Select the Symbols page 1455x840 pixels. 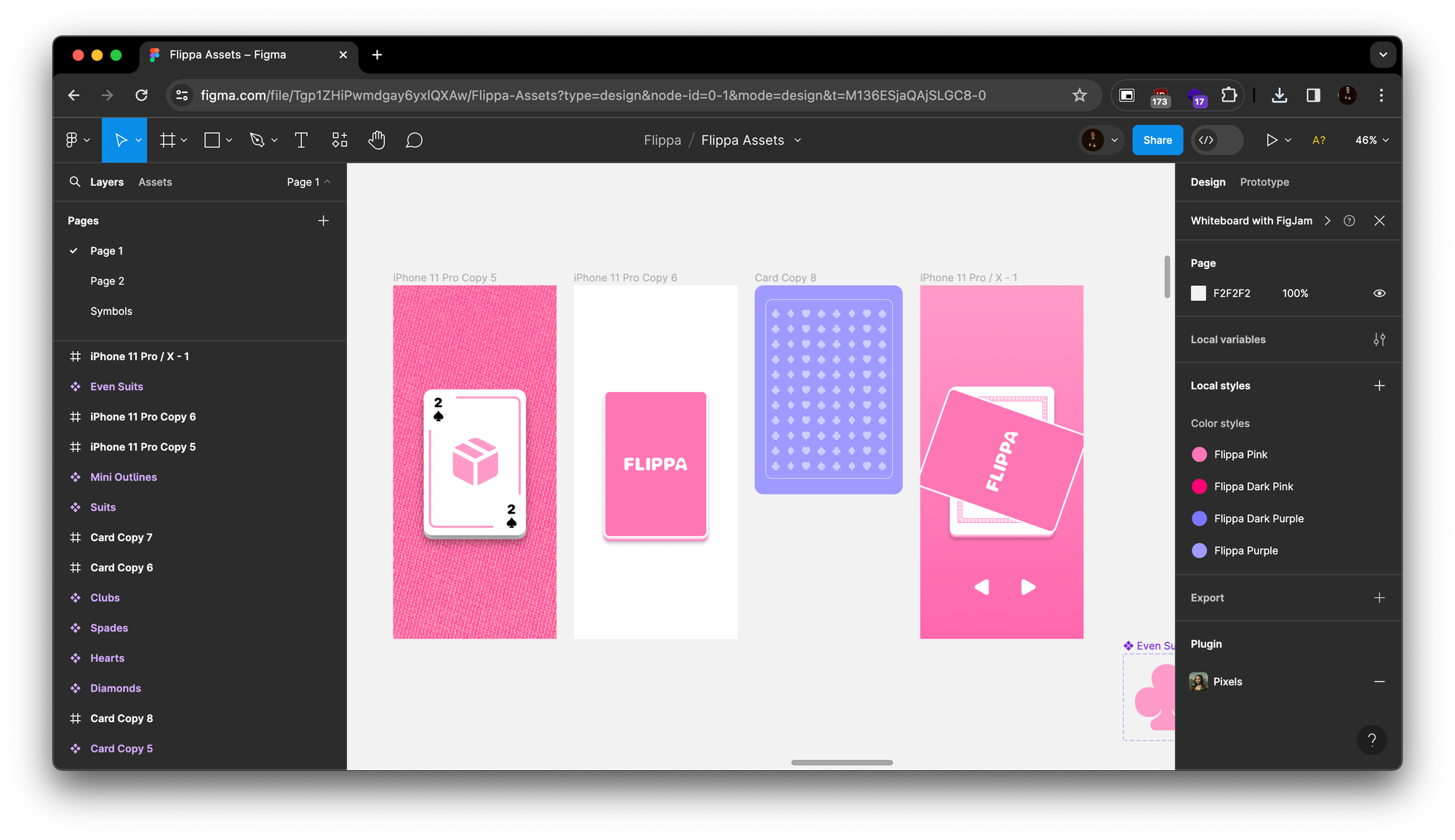(111, 311)
